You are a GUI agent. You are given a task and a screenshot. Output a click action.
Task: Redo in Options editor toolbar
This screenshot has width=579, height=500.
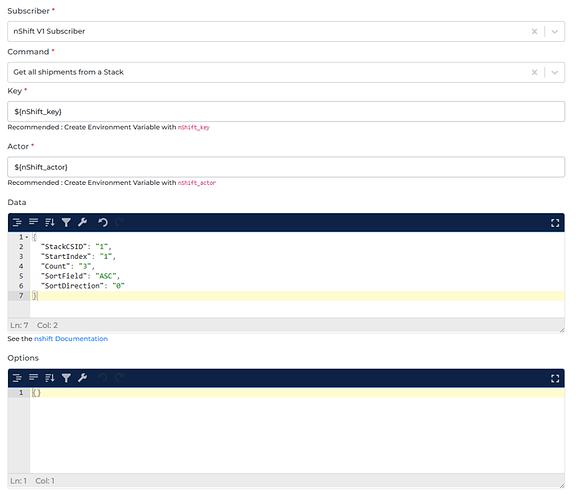(119, 378)
